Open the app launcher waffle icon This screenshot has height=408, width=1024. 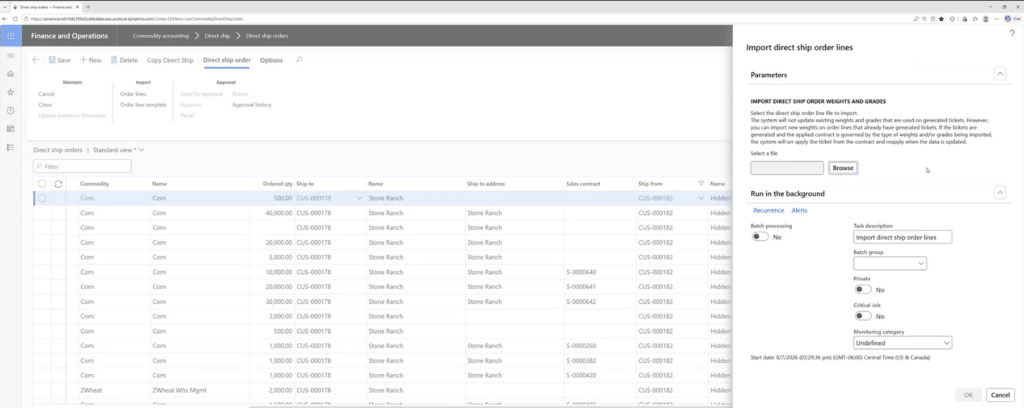pos(10,36)
